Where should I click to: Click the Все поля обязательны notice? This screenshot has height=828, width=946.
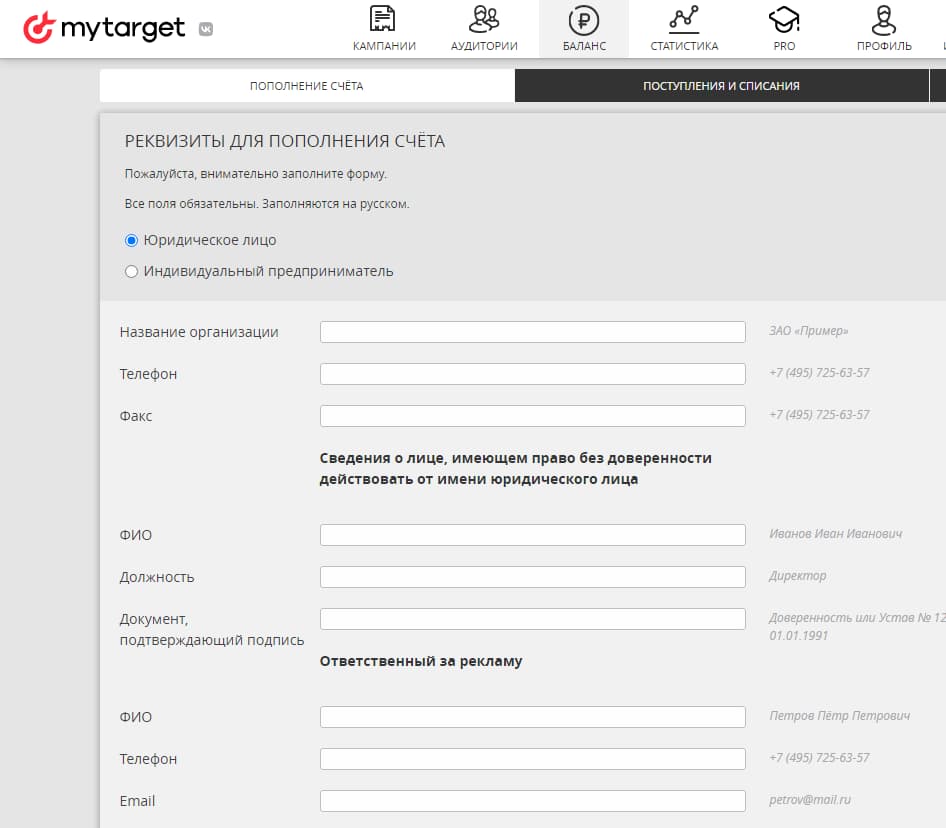[x=267, y=204]
